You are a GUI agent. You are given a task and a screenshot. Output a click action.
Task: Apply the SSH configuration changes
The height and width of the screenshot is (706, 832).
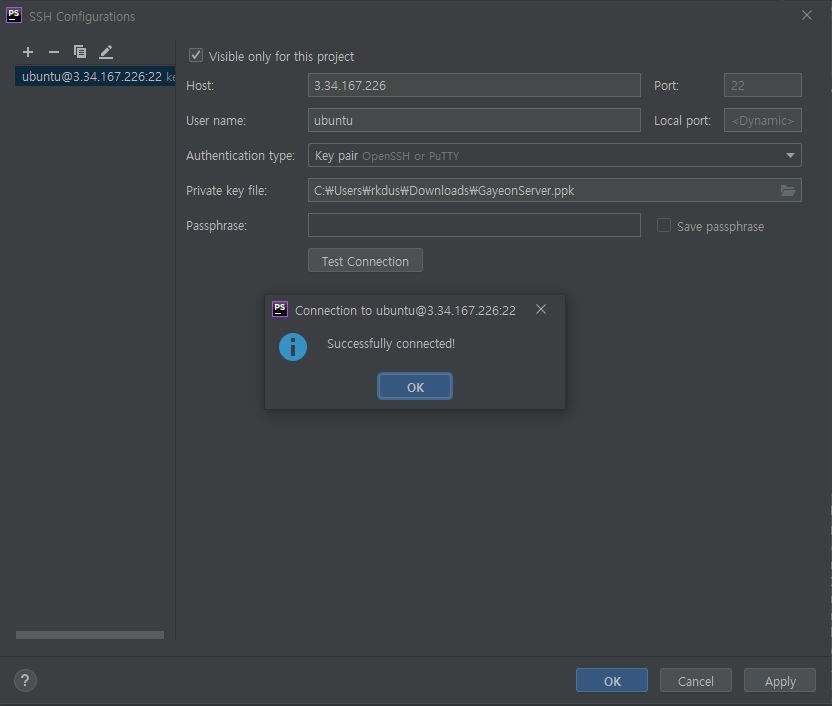click(779, 680)
